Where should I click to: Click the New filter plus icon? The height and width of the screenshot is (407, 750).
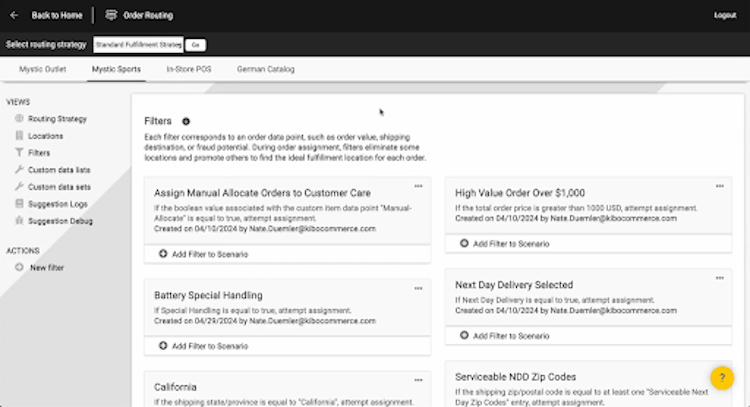click(x=19, y=267)
